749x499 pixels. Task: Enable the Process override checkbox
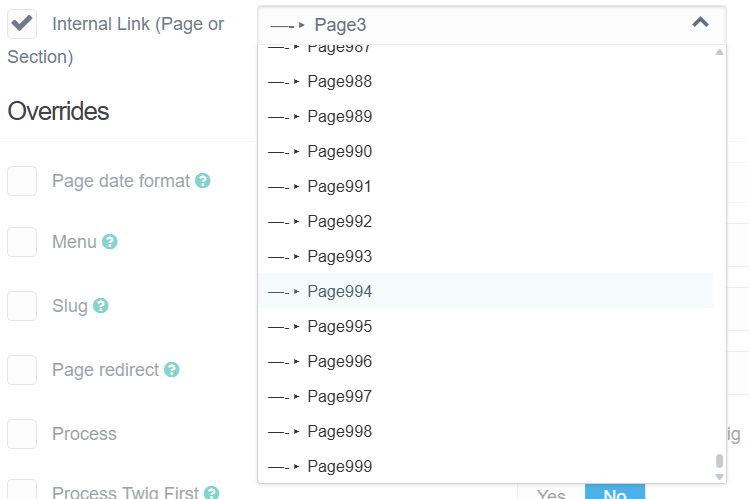tap(22, 434)
